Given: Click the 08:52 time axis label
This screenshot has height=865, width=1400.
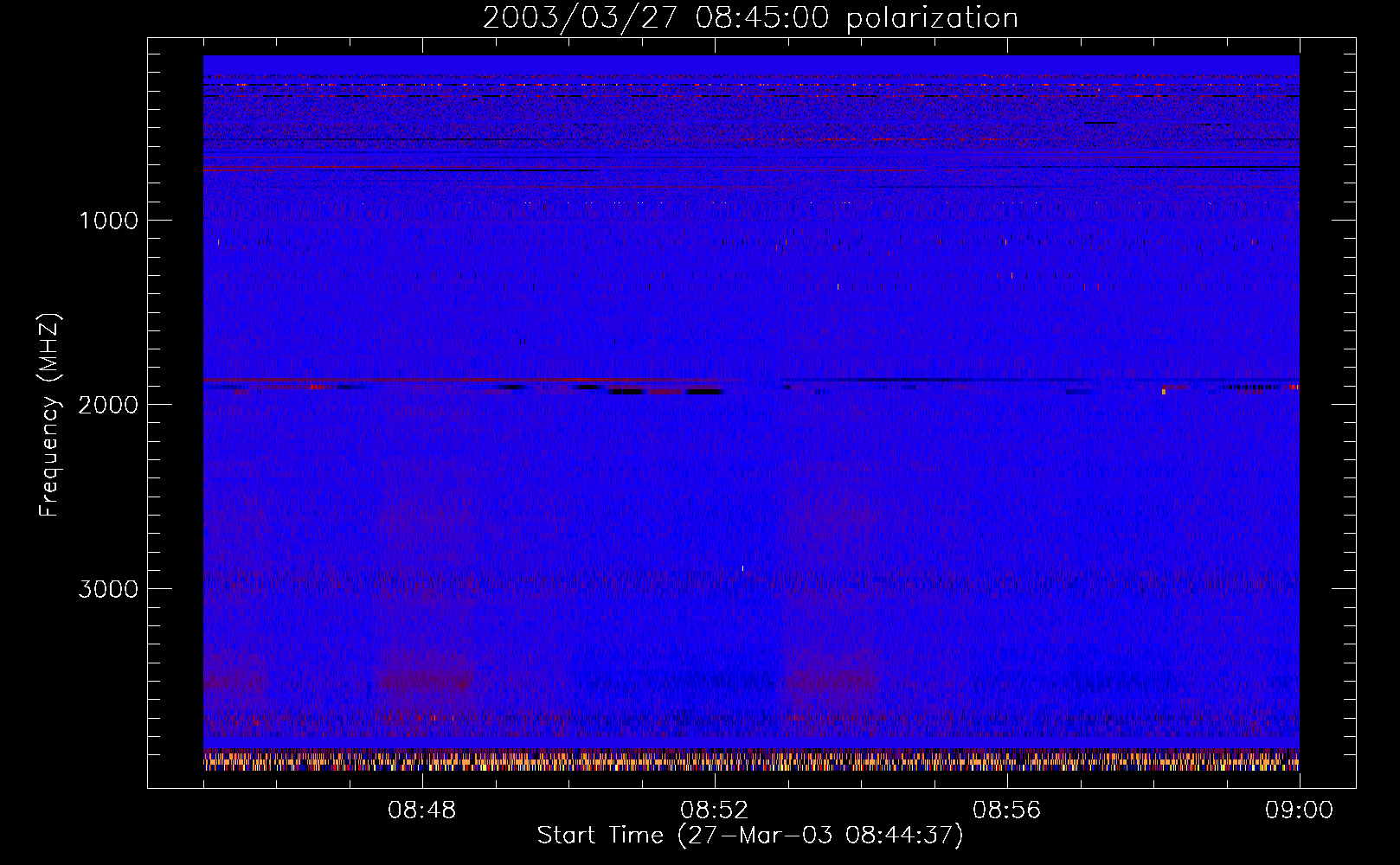Looking at the screenshot, I should 715,811.
